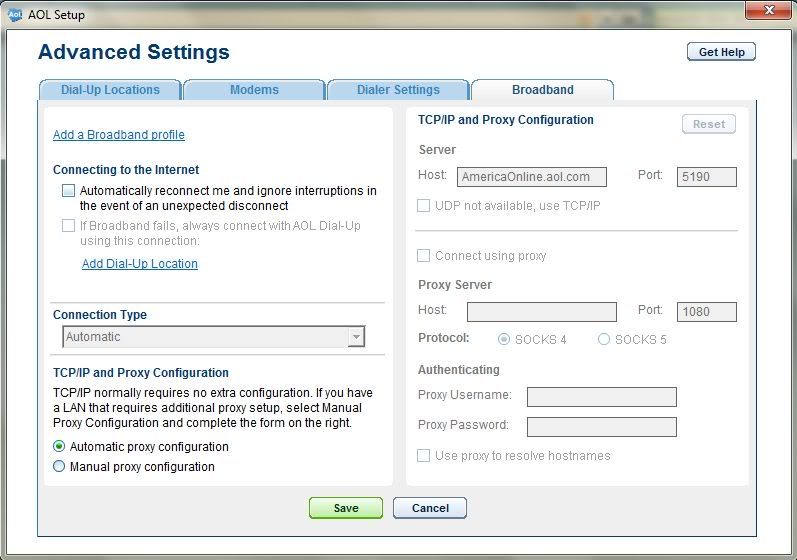797x560 pixels.
Task: Click the Connecting to the Internet heading
Action: [126, 170]
